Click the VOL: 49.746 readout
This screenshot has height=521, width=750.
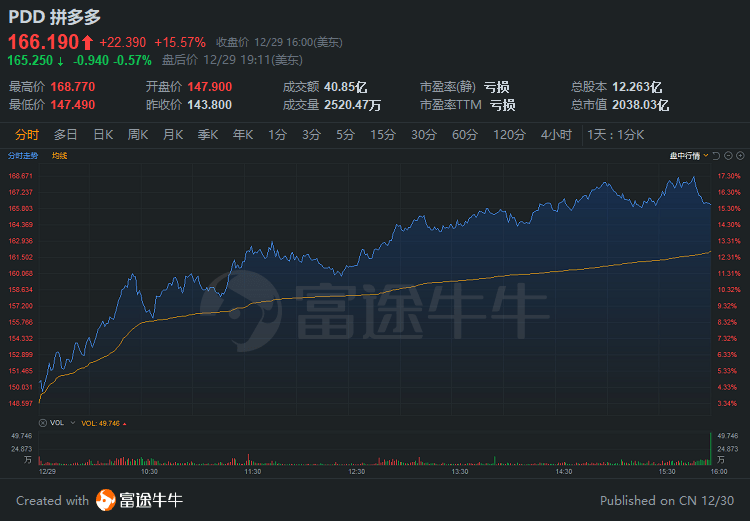tap(100, 423)
